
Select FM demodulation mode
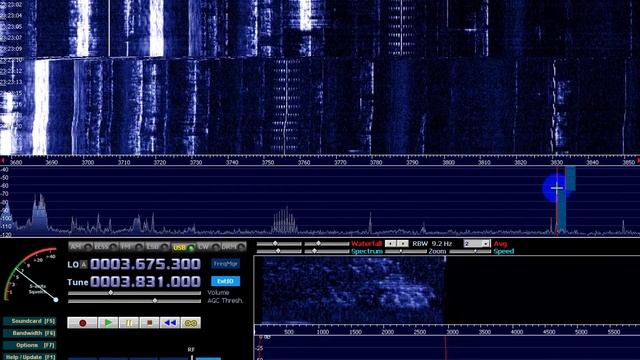tap(132, 247)
